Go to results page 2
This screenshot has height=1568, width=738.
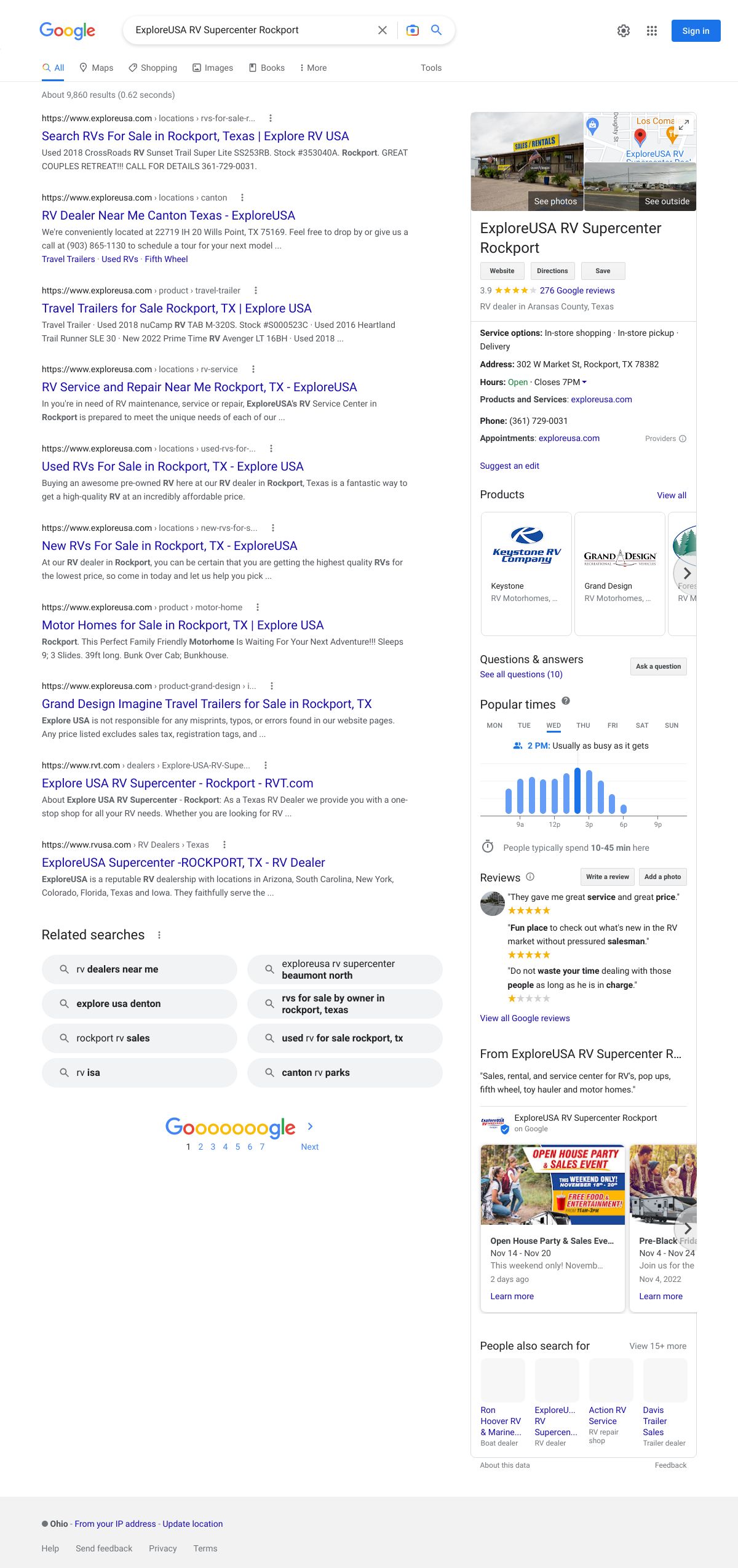200,1147
